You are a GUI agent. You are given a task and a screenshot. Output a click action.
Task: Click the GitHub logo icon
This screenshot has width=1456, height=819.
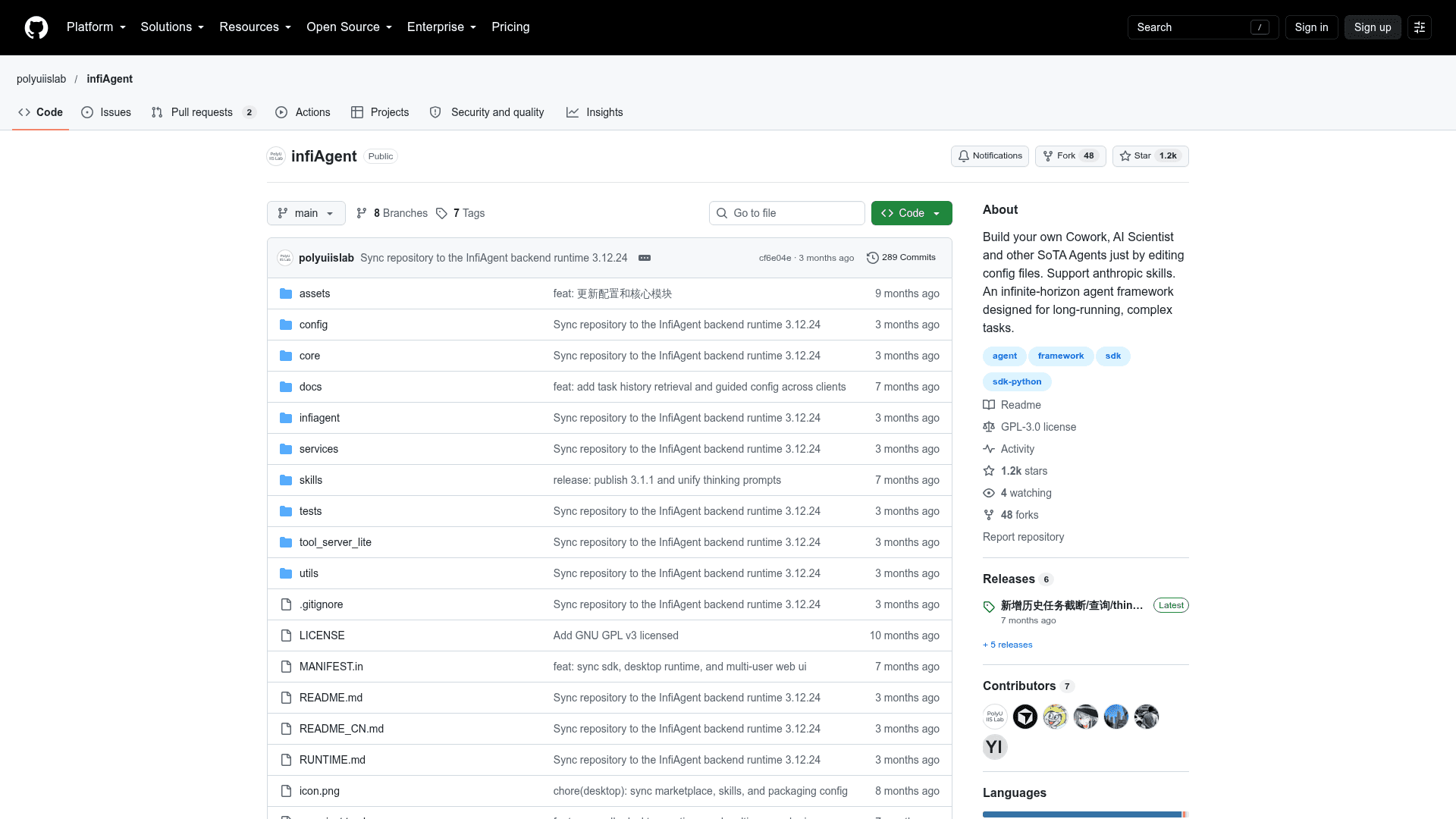point(36,27)
